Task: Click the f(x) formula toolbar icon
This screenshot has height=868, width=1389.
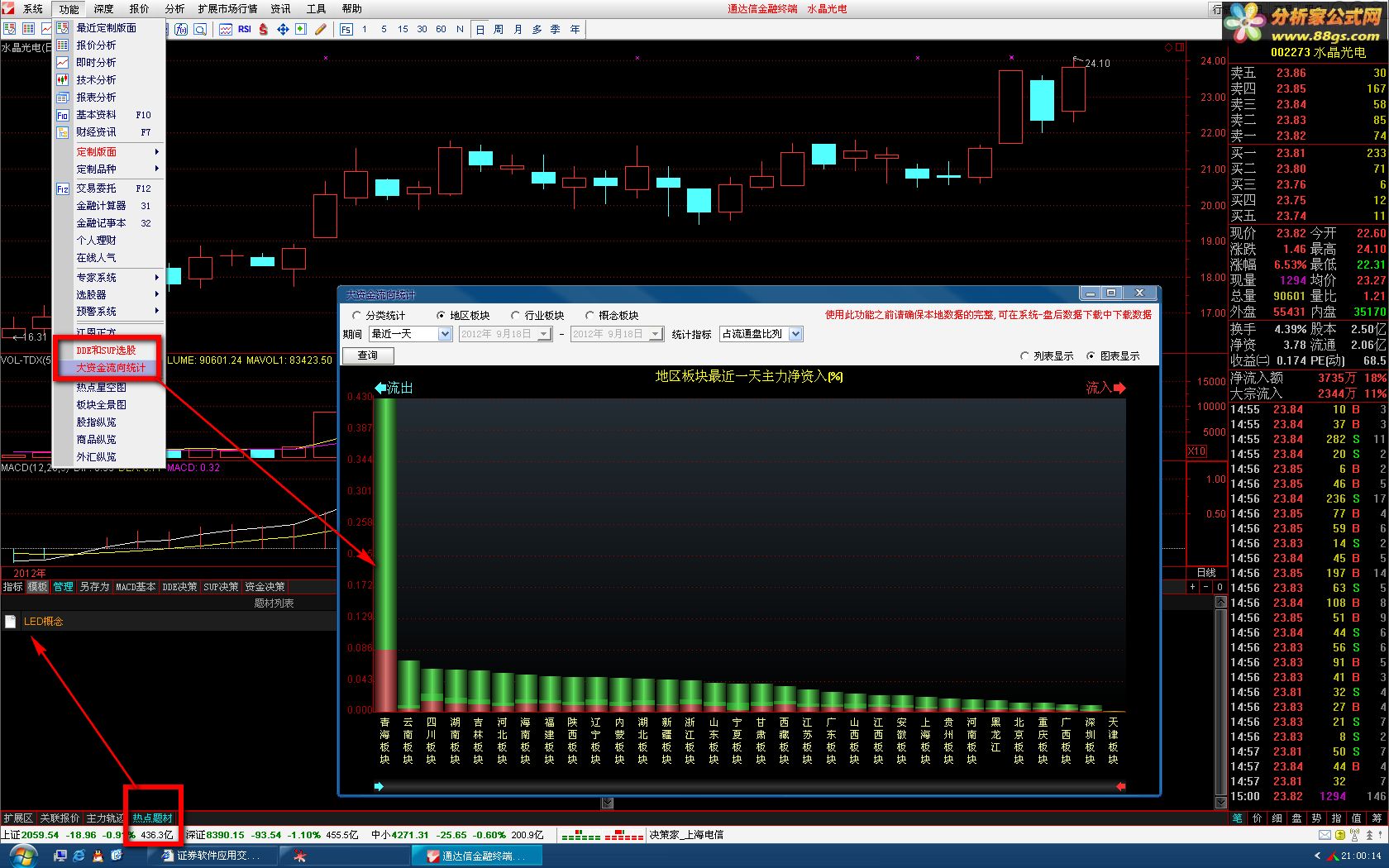Action: point(182,29)
